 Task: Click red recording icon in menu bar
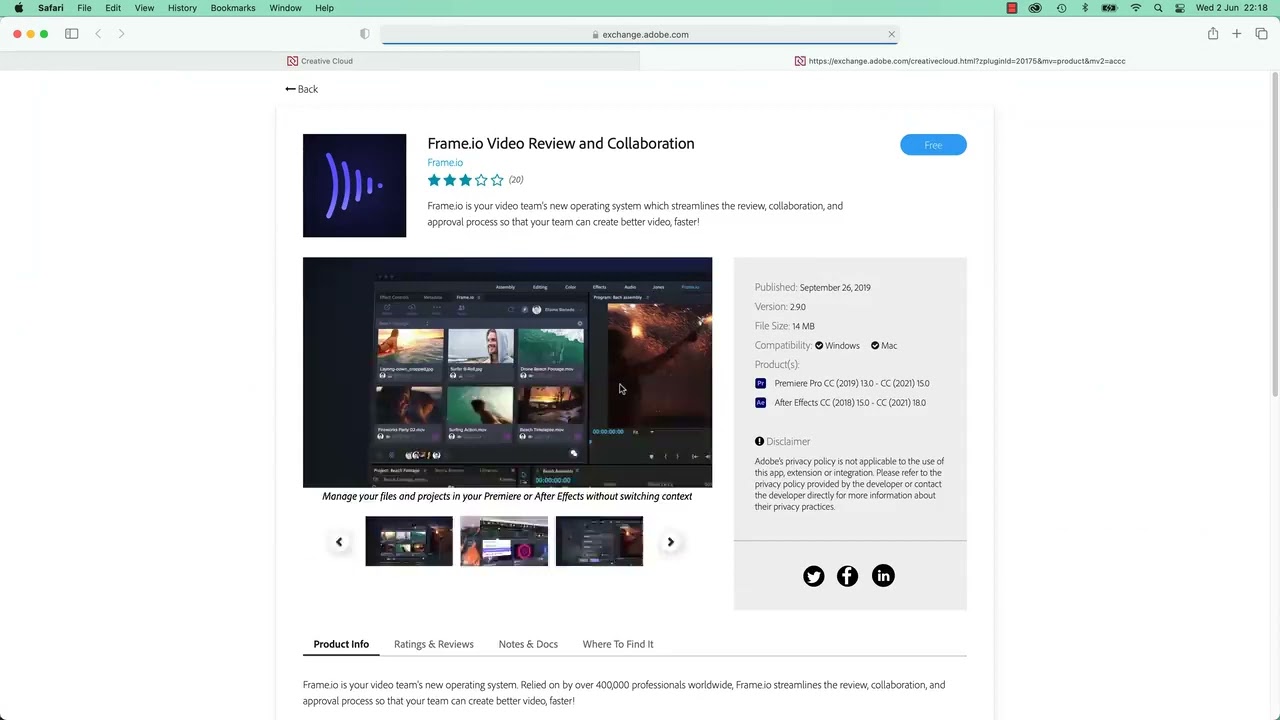1012,8
